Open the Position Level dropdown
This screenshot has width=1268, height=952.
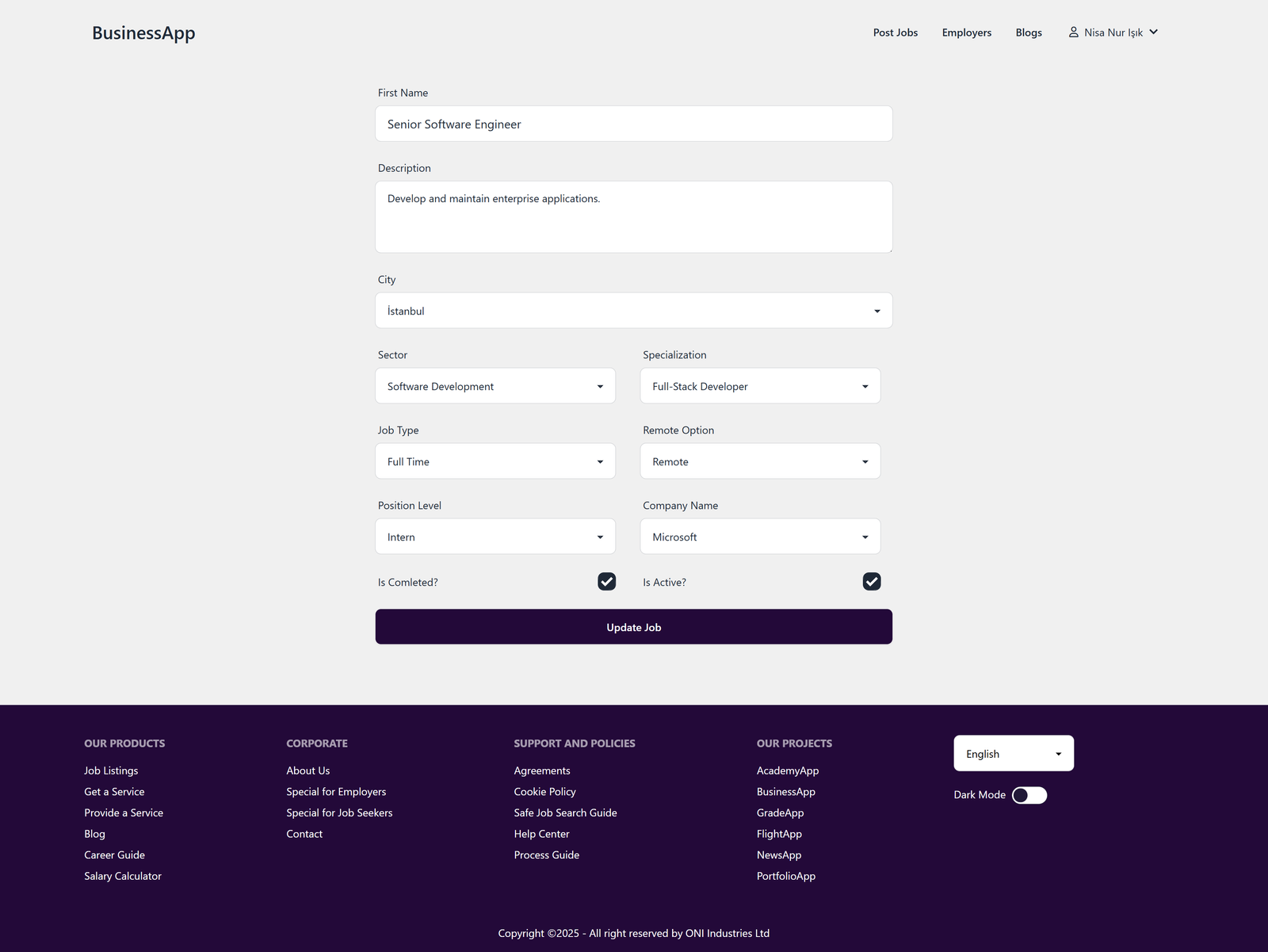pyautogui.click(x=495, y=537)
